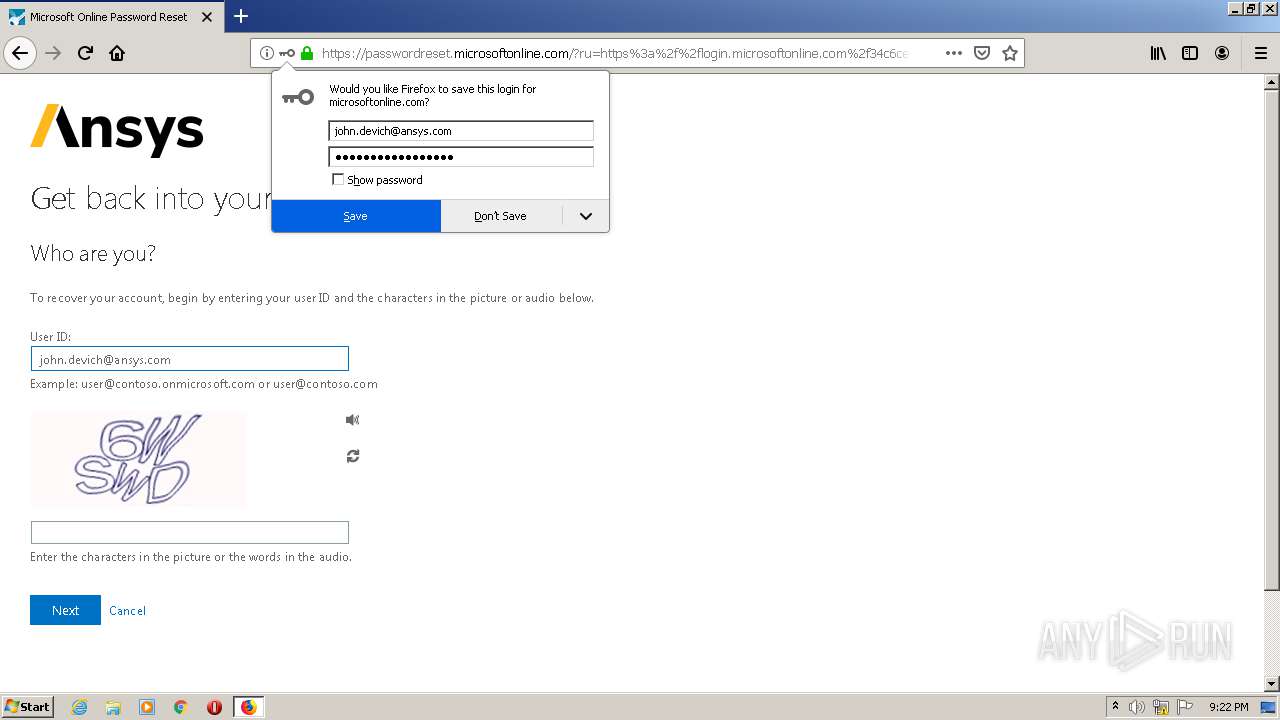Open a new browser tab
This screenshot has height=720, width=1280.
coord(241,16)
